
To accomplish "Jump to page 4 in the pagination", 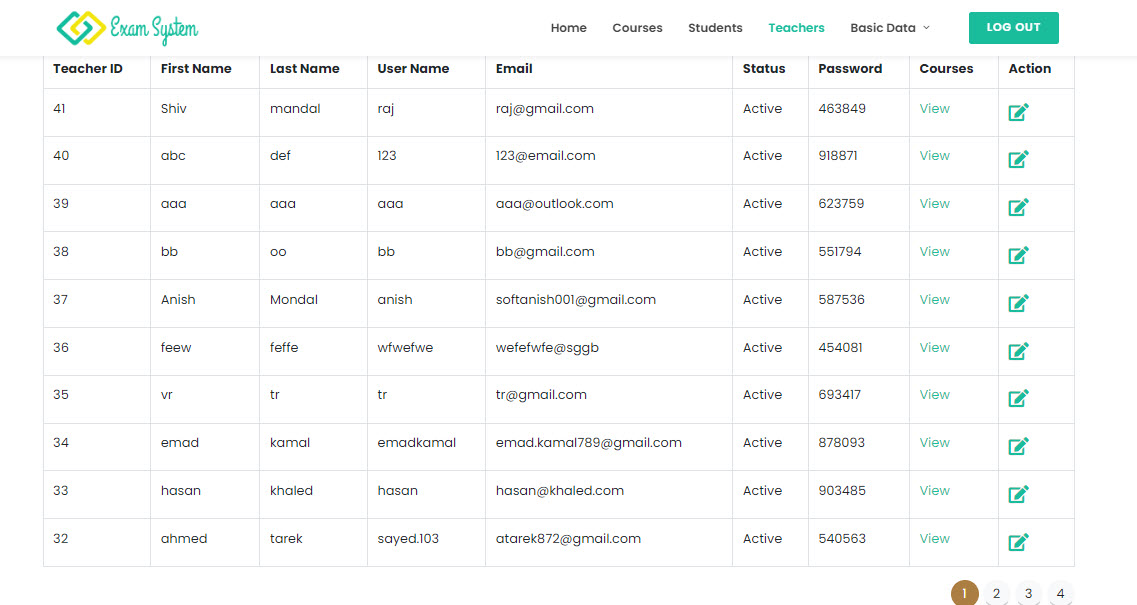I will (x=1060, y=593).
